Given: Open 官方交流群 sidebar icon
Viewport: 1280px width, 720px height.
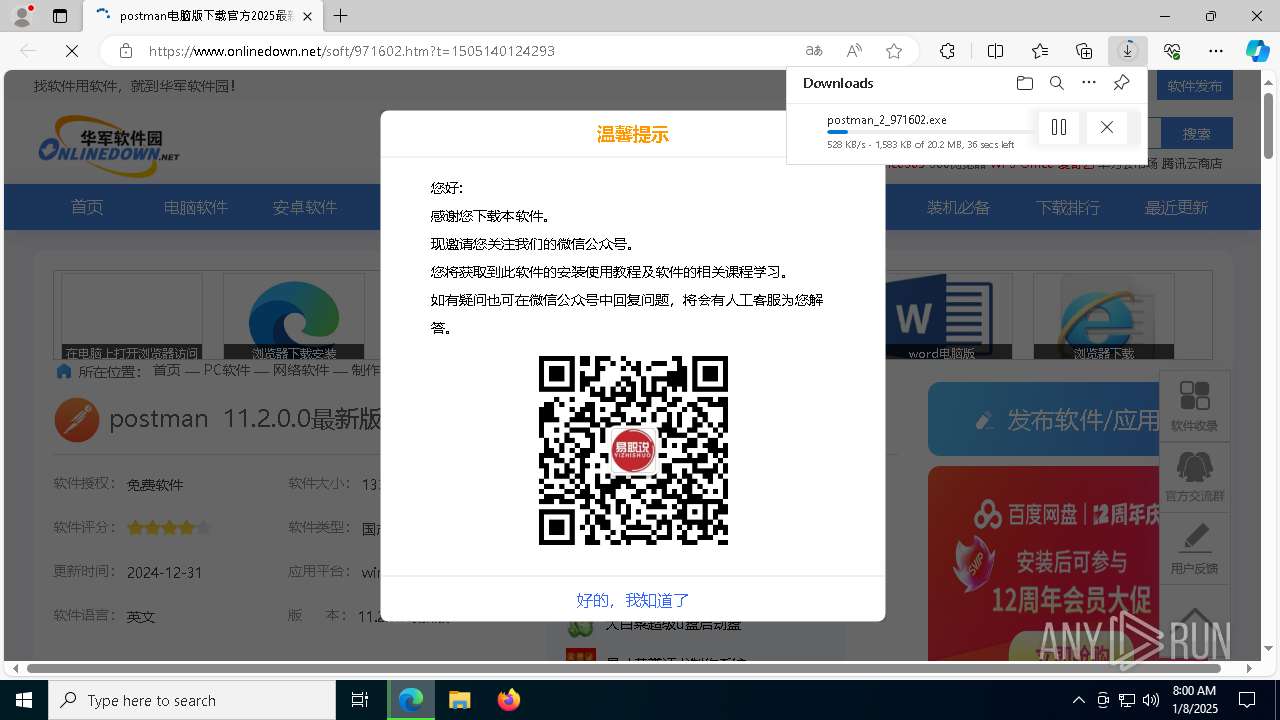Looking at the screenshot, I should (1194, 476).
